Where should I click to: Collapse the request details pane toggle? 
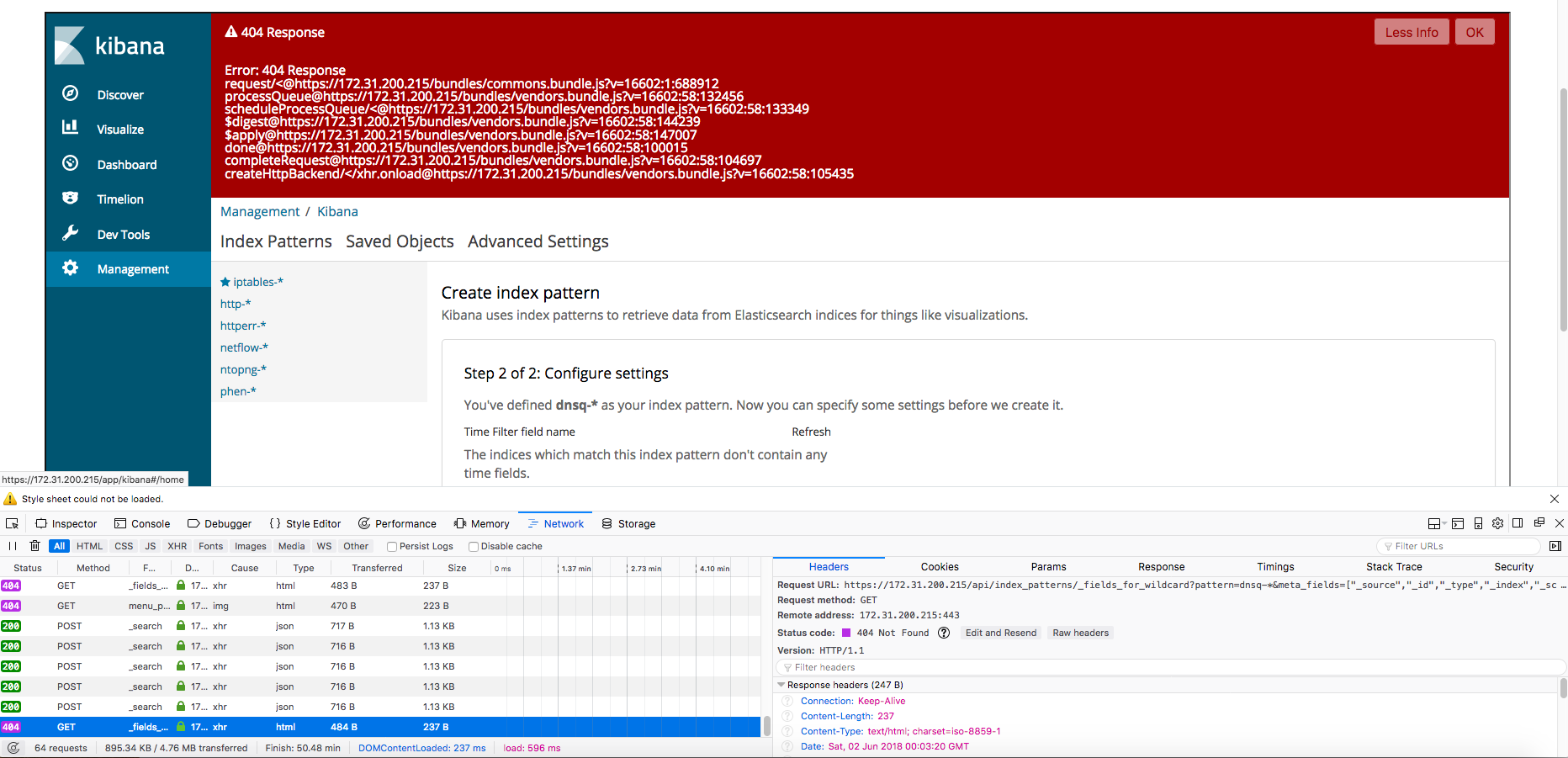[1555, 546]
